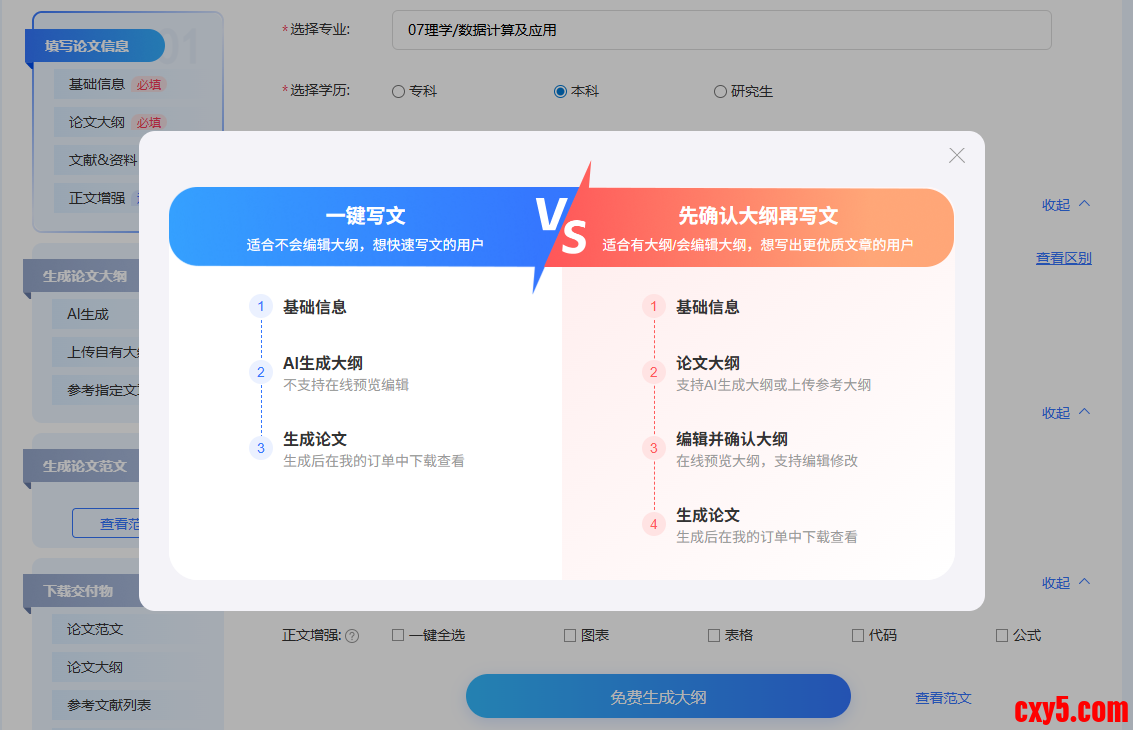Tick the 代码 checkbox
The height and width of the screenshot is (730, 1133).
(x=858, y=635)
